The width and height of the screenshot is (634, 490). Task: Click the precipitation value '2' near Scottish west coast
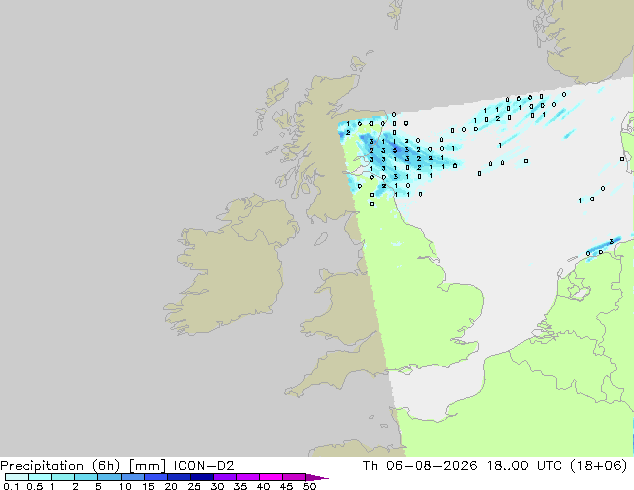coord(348,133)
